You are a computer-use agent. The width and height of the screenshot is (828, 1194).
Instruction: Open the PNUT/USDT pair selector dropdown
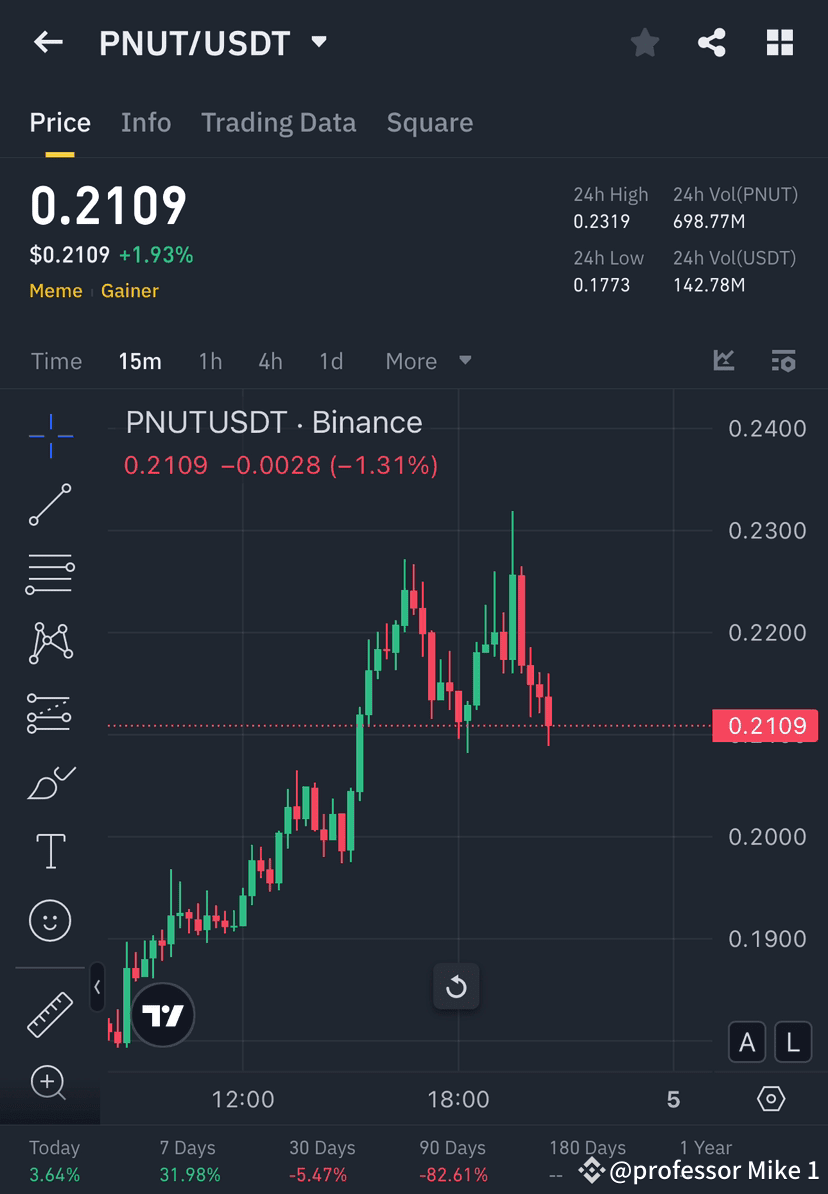pos(317,43)
